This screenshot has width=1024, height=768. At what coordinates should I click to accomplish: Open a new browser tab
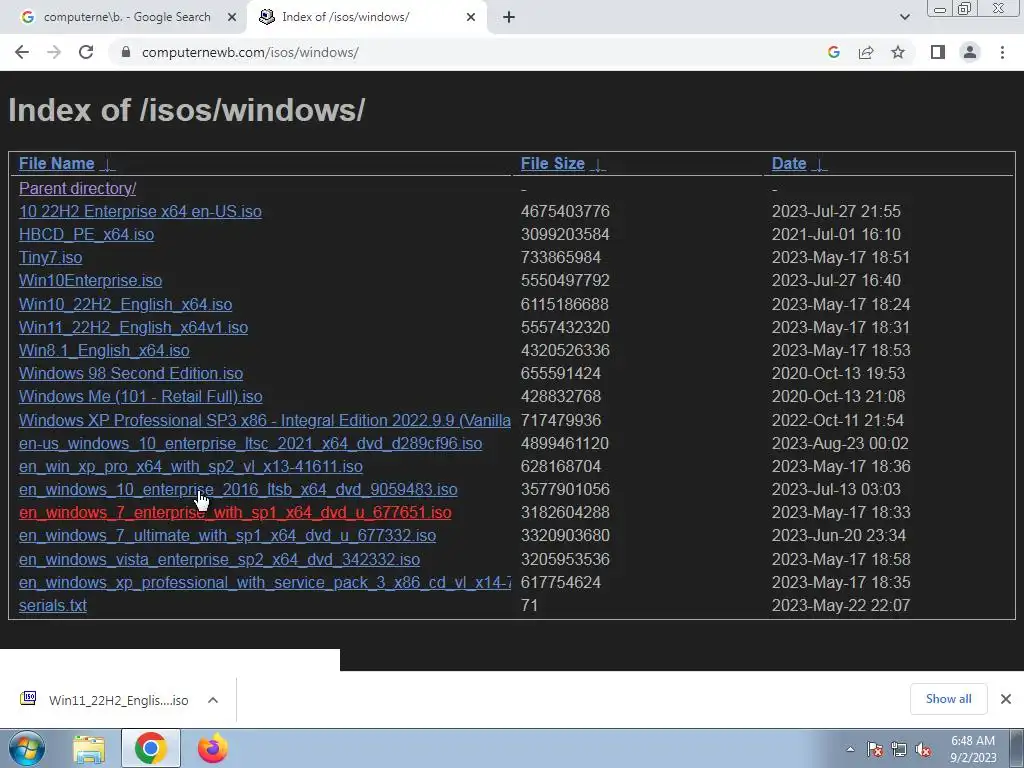click(509, 18)
